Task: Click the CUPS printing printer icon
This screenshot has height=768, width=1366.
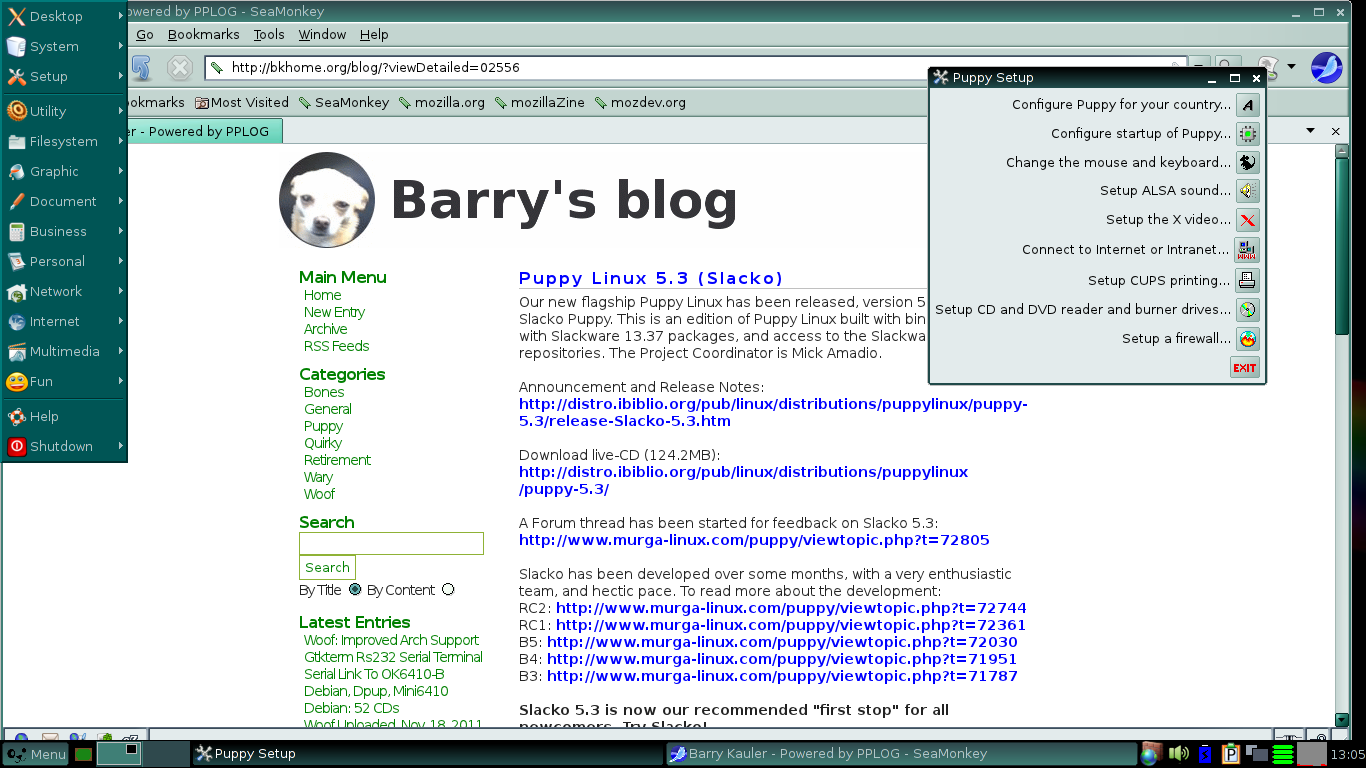Action: coord(1247,281)
